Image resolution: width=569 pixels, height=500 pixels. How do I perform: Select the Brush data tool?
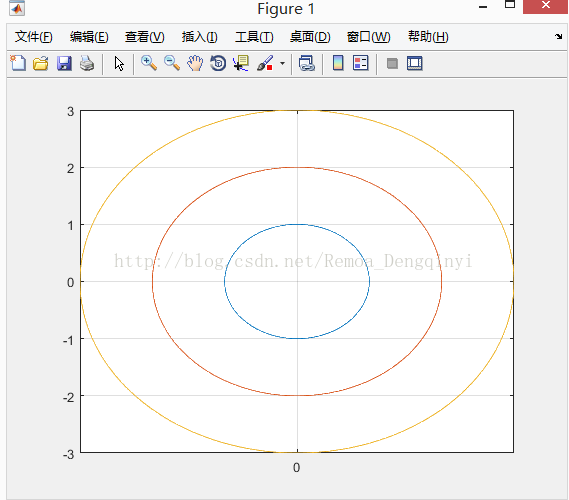click(x=265, y=63)
